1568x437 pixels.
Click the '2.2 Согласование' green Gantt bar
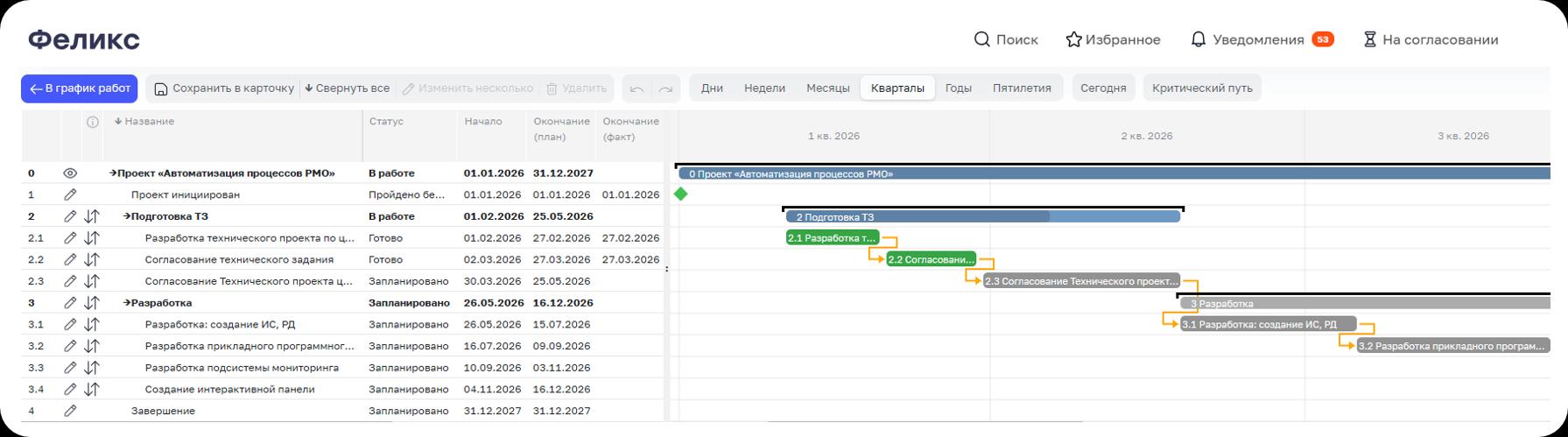(931, 259)
